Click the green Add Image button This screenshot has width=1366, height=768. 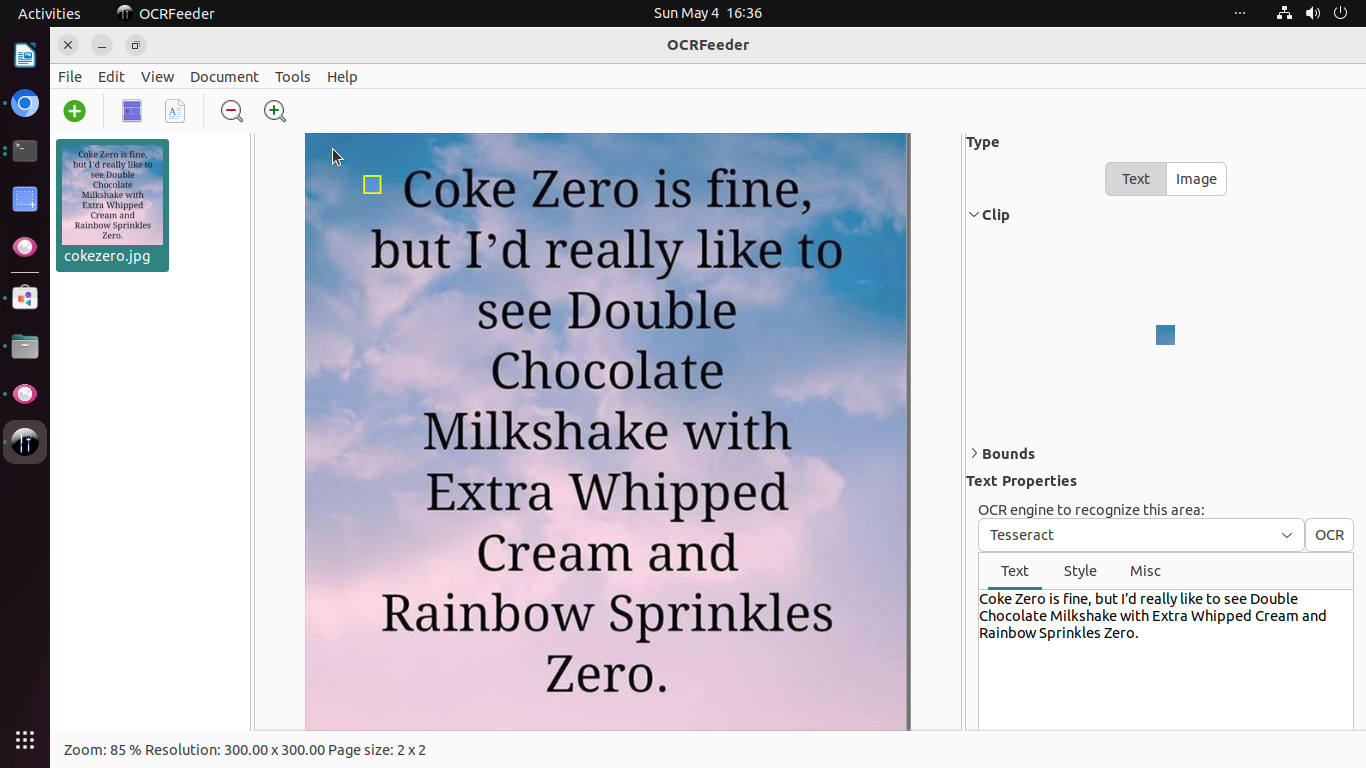tap(74, 111)
